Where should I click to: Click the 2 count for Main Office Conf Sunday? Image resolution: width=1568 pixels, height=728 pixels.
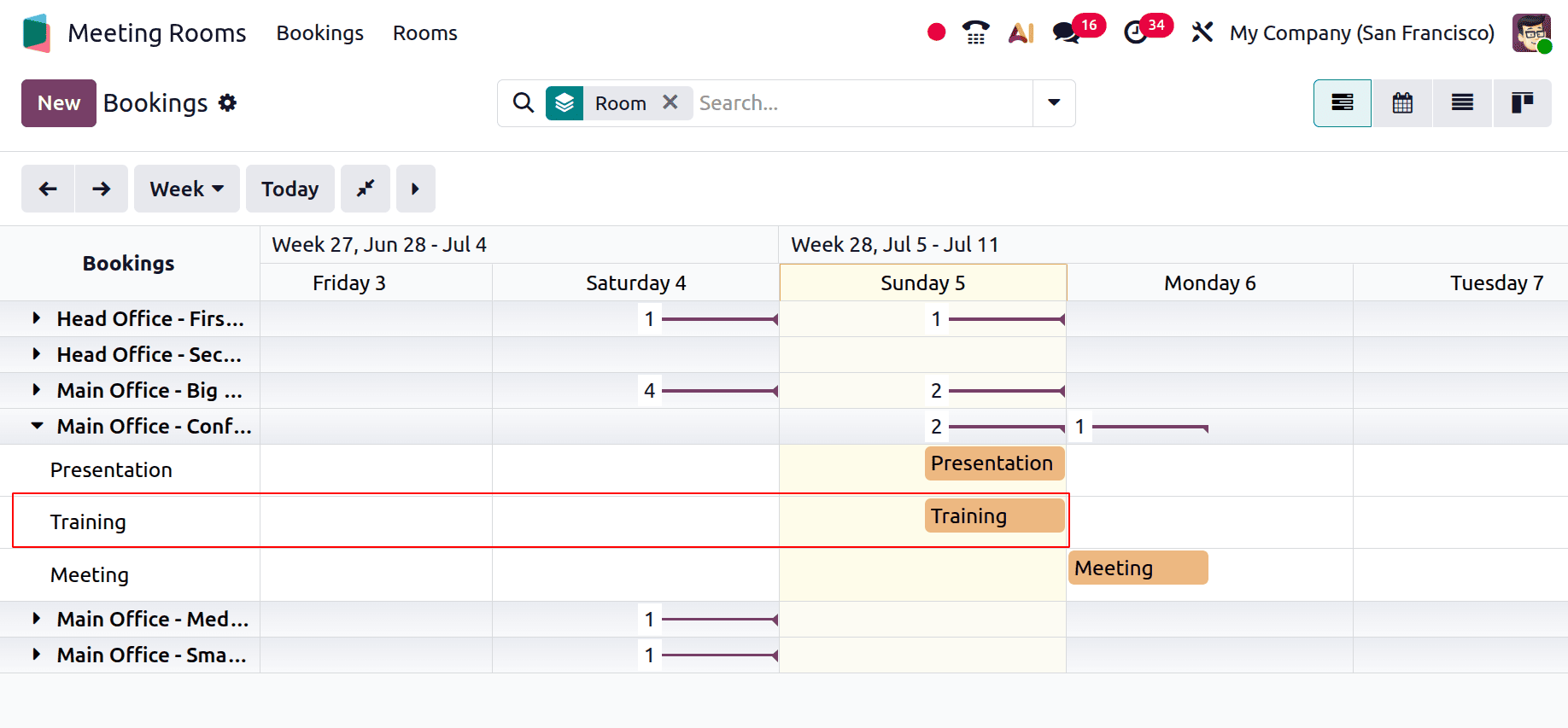(936, 426)
